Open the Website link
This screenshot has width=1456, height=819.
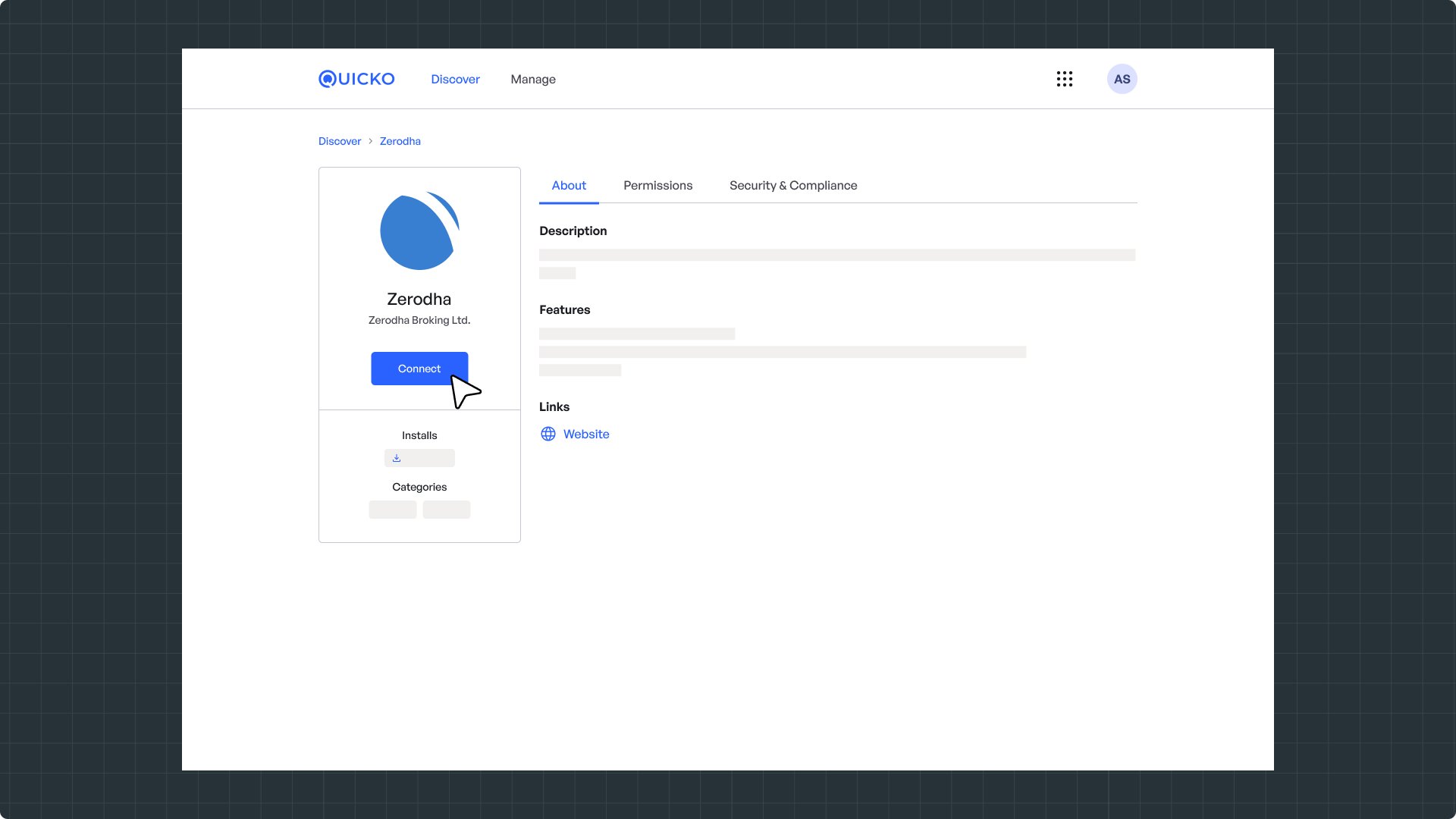click(x=586, y=434)
